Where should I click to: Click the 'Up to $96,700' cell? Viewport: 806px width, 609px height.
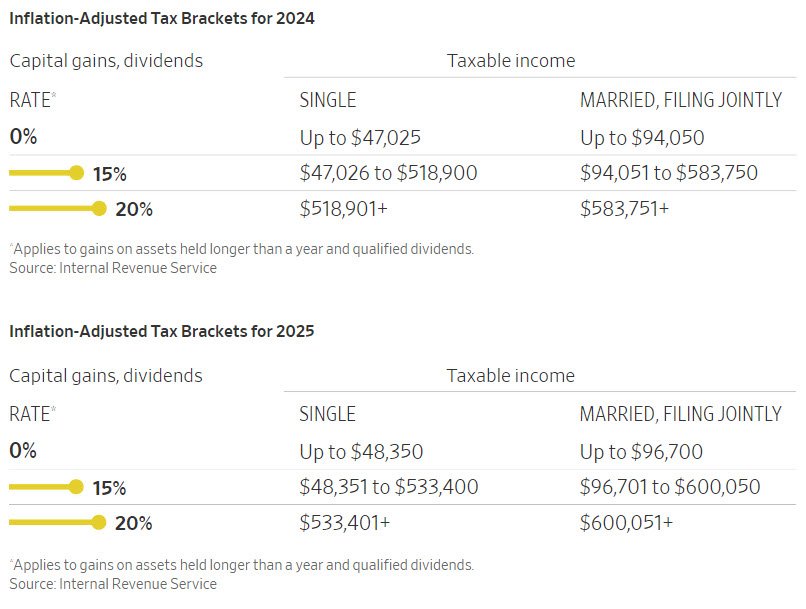(x=642, y=452)
